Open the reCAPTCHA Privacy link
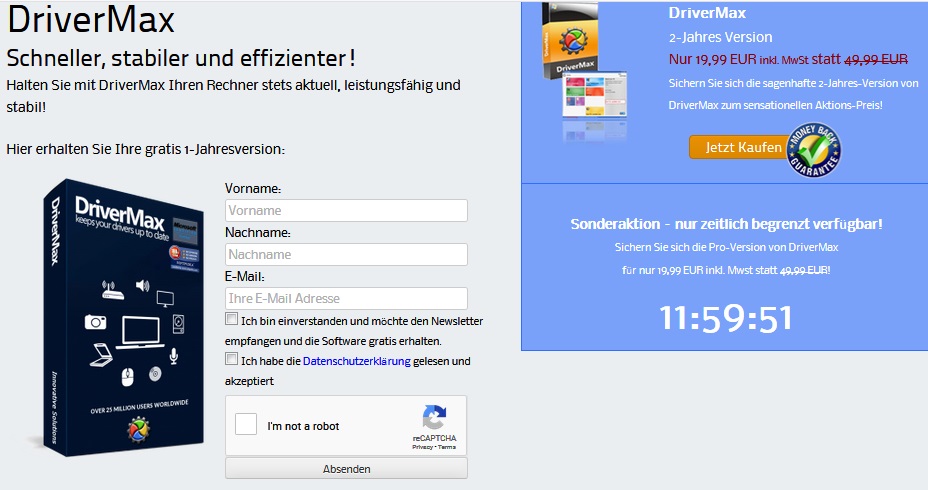This screenshot has height=490, width=928. click(x=422, y=447)
